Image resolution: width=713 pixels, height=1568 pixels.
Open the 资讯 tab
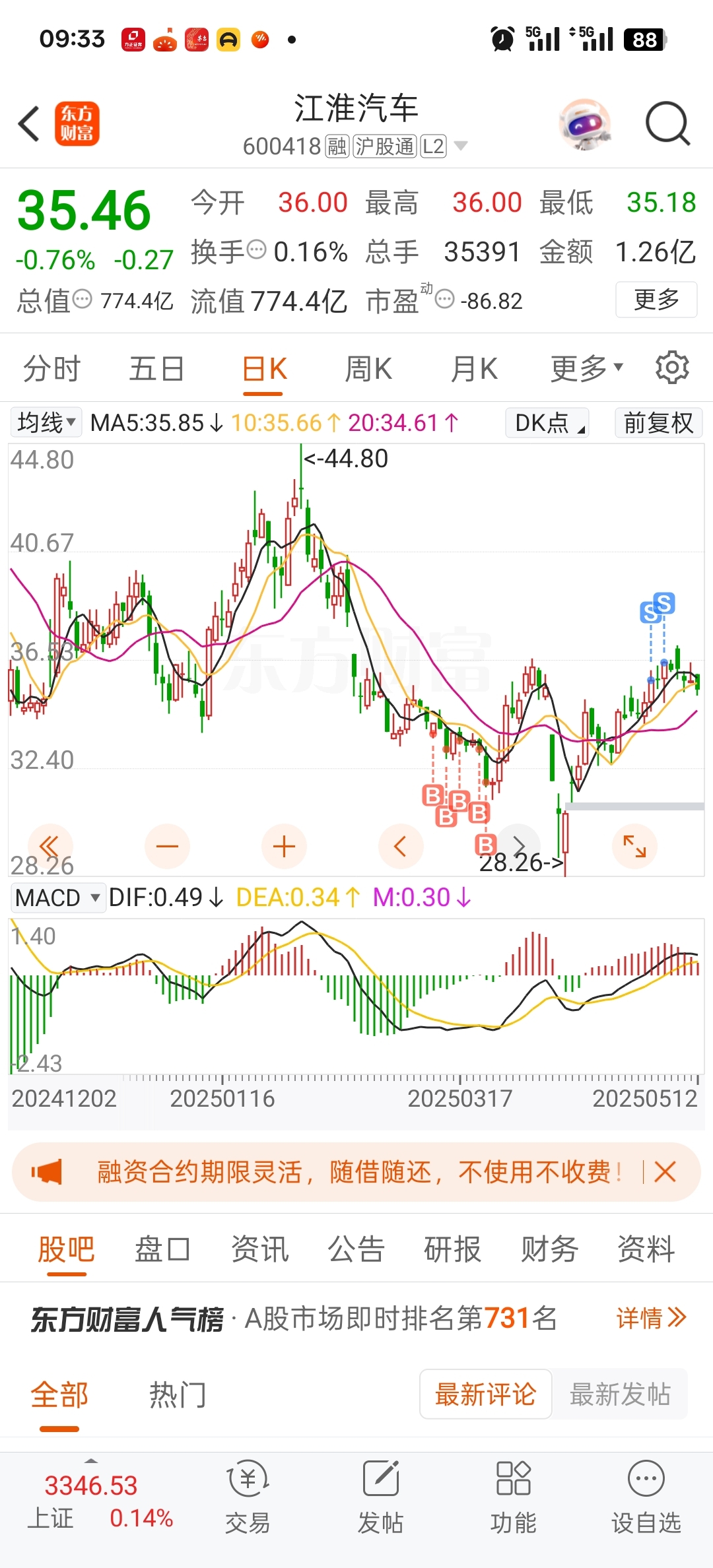click(260, 1249)
